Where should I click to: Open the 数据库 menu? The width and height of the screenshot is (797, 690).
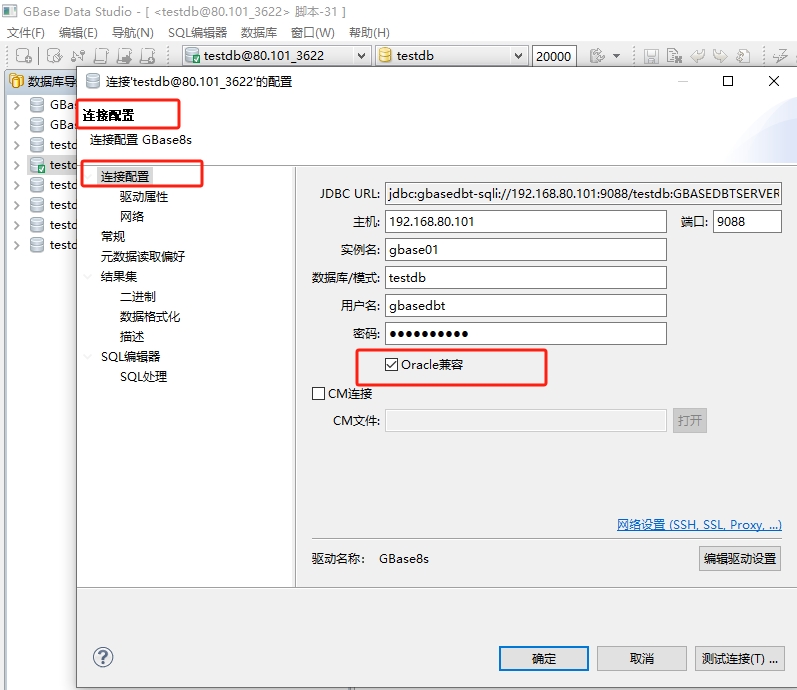pos(259,33)
